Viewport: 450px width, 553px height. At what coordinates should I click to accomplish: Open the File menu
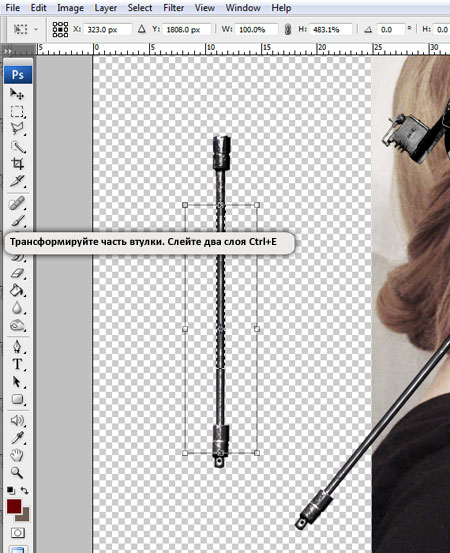point(12,8)
